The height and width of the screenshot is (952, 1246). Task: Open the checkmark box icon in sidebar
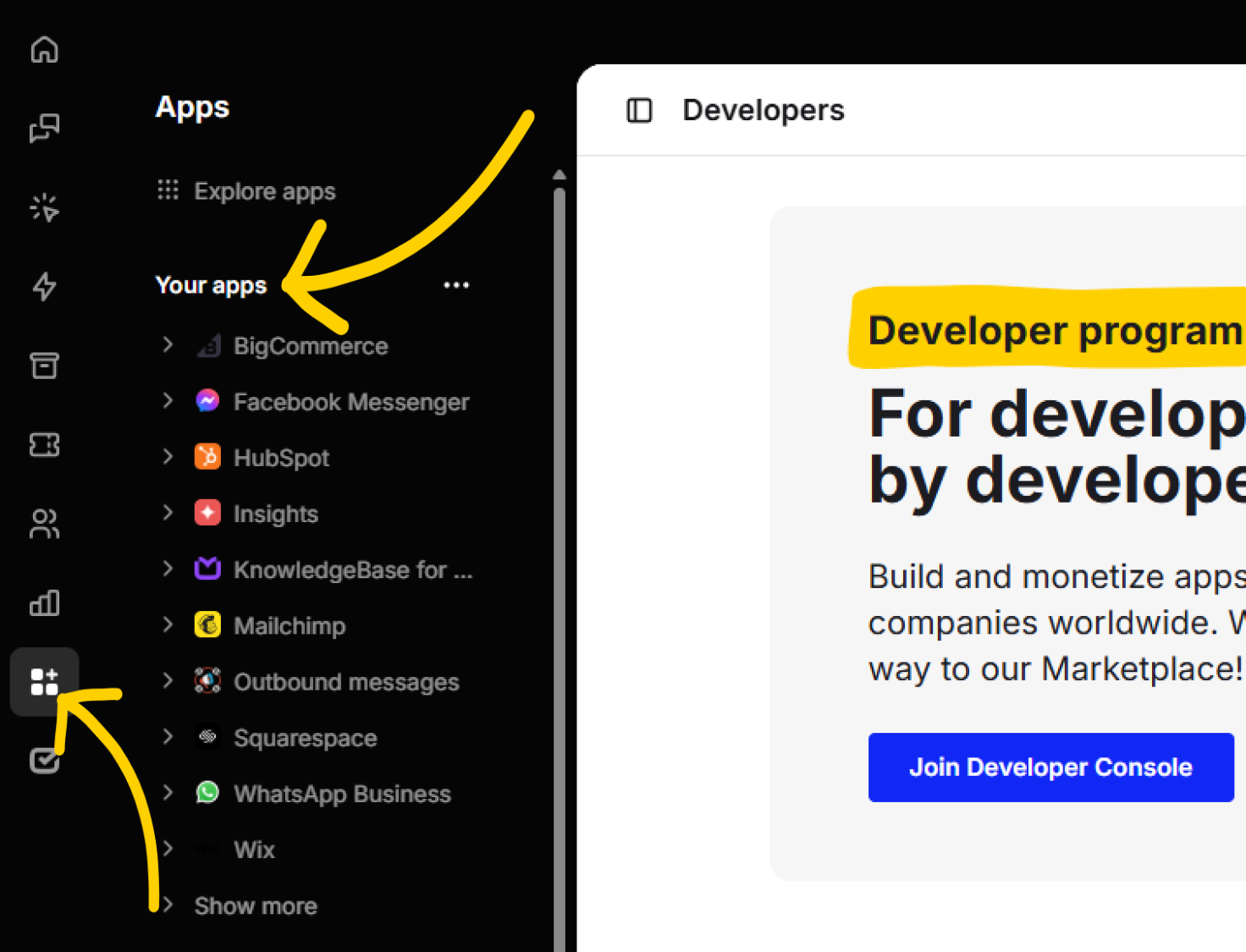pos(45,761)
